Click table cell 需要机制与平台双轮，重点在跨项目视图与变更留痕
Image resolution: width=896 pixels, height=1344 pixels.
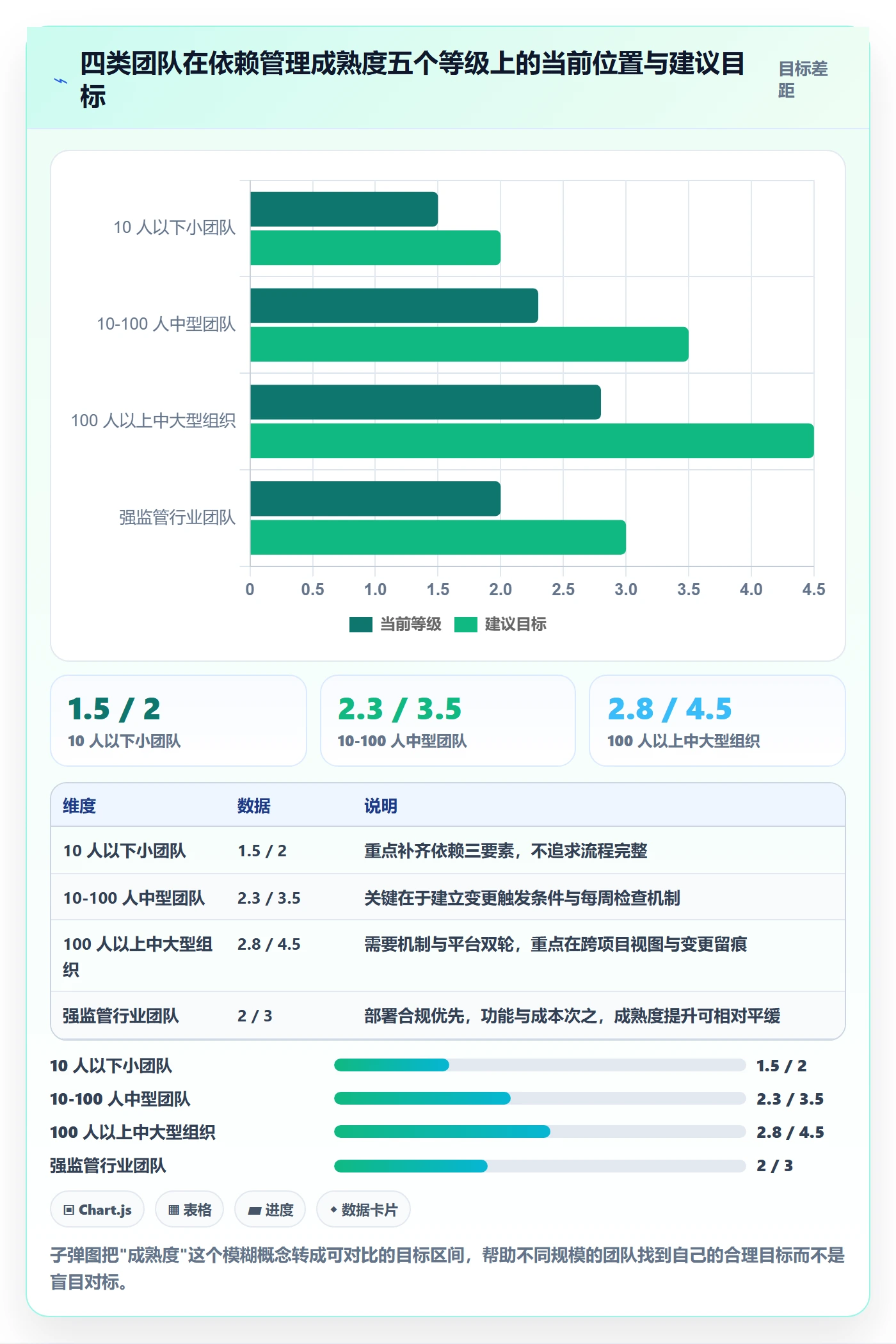click(x=556, y=944)
